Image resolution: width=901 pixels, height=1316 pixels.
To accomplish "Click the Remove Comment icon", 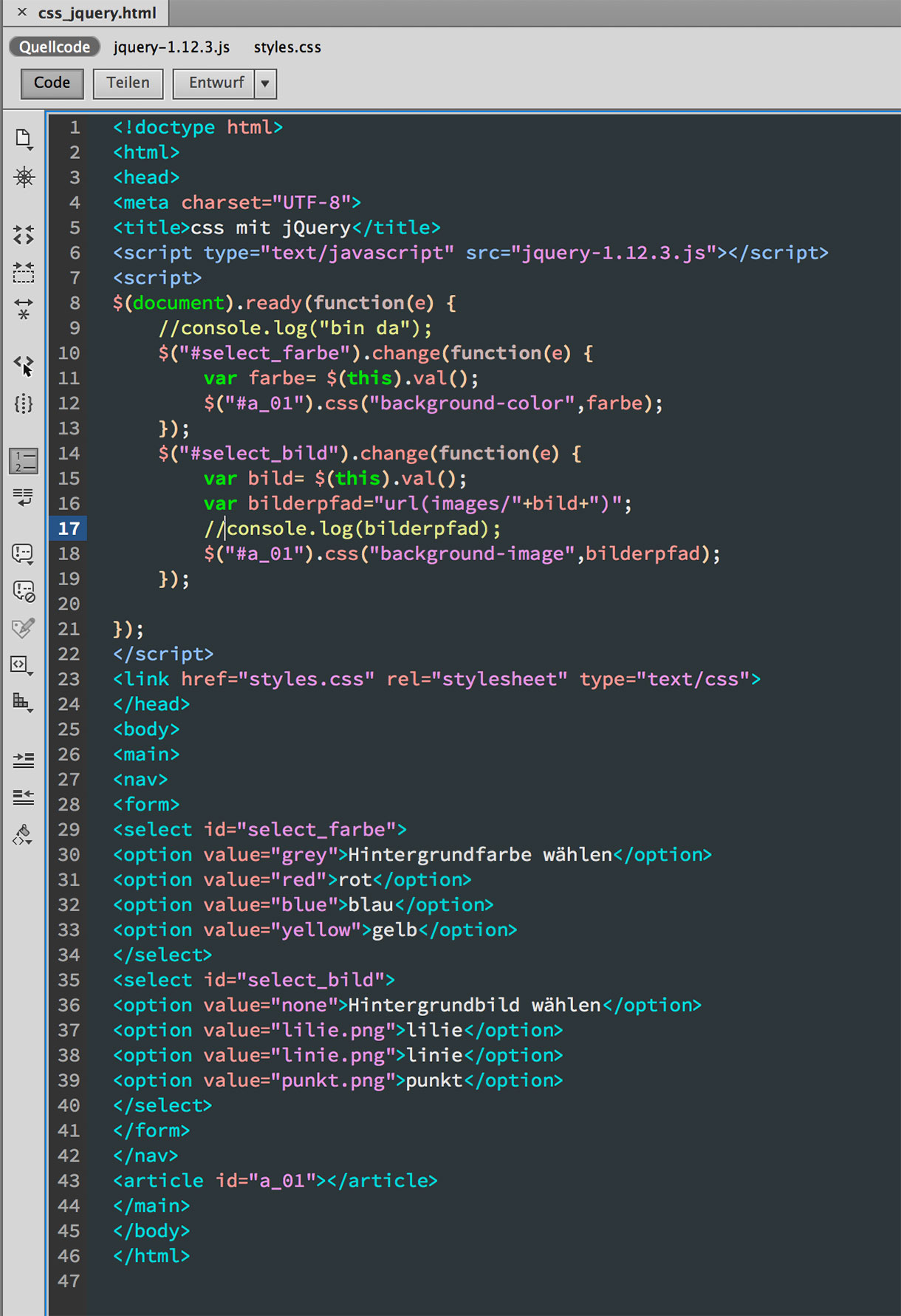I will pos(24,590).
